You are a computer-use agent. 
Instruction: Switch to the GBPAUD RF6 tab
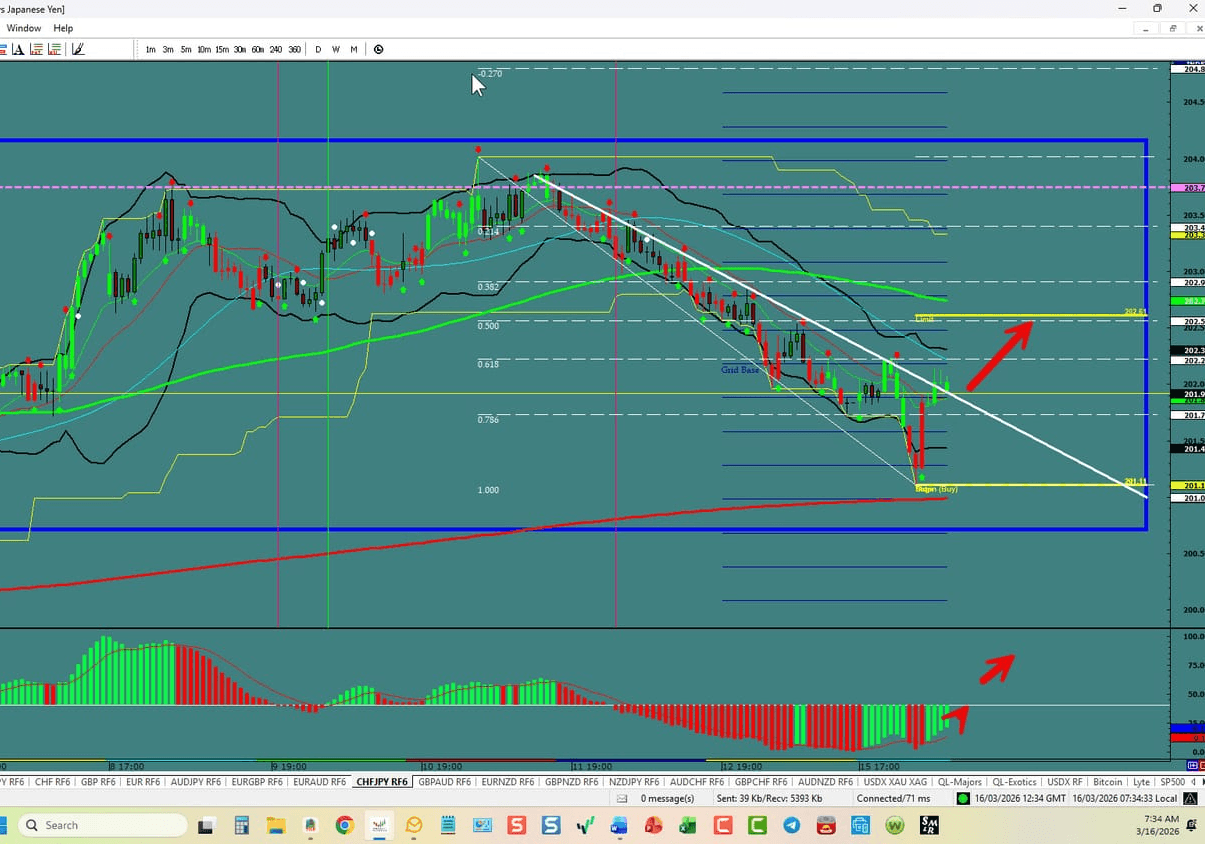tap(444, 781)
